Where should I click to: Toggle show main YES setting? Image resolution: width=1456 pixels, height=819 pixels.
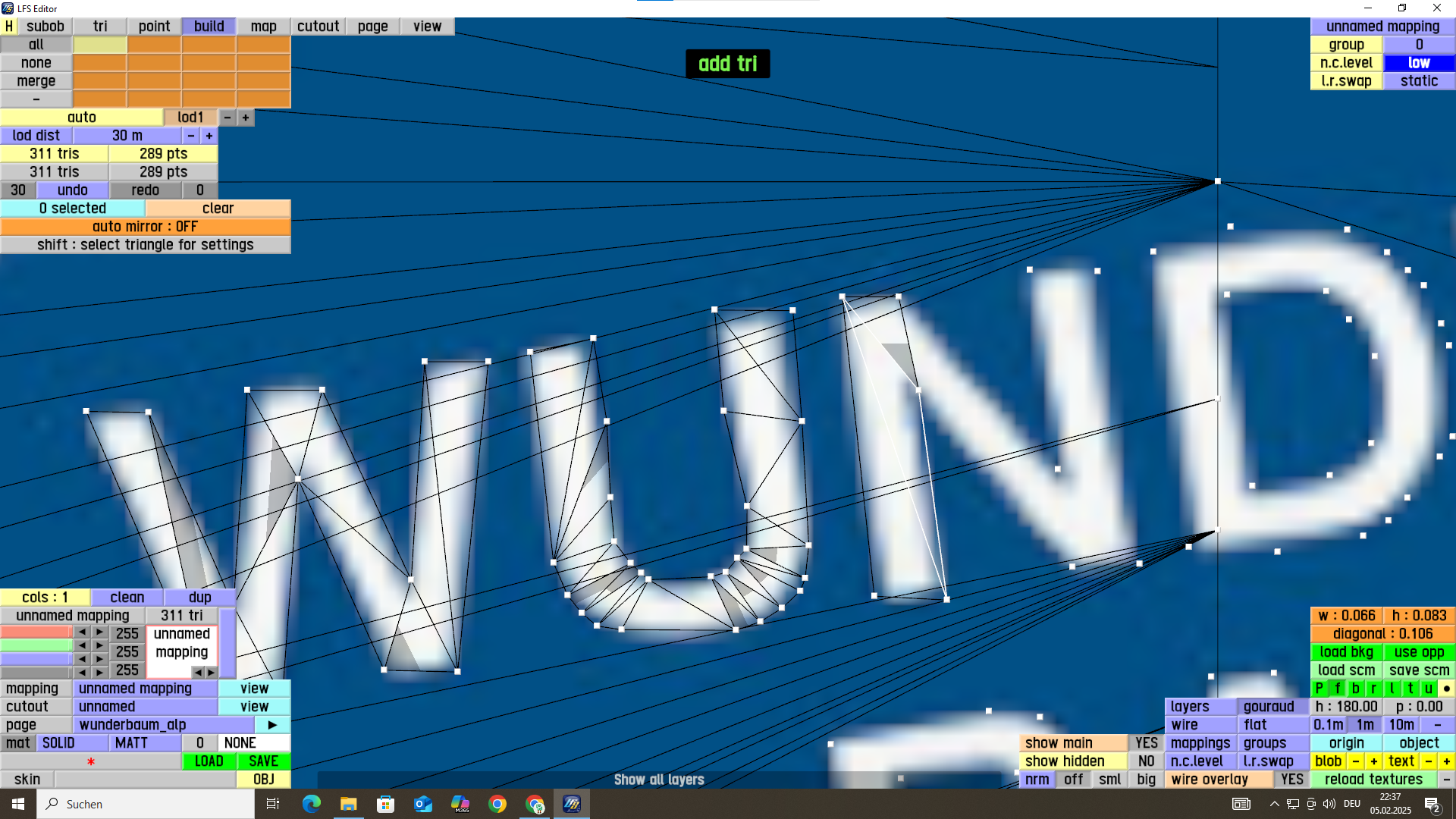point(1146,743)
